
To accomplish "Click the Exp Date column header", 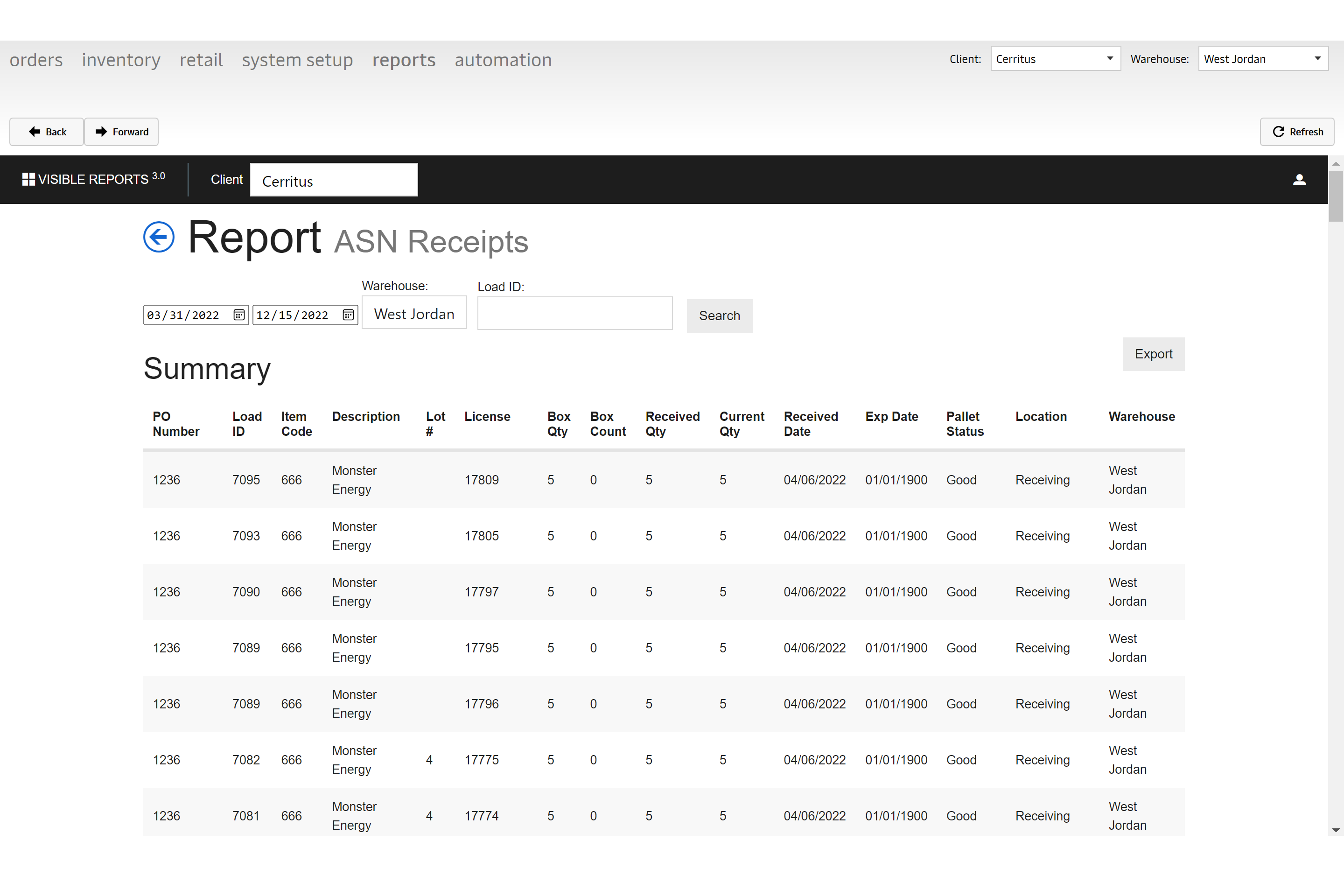I will tap(891, 417).
